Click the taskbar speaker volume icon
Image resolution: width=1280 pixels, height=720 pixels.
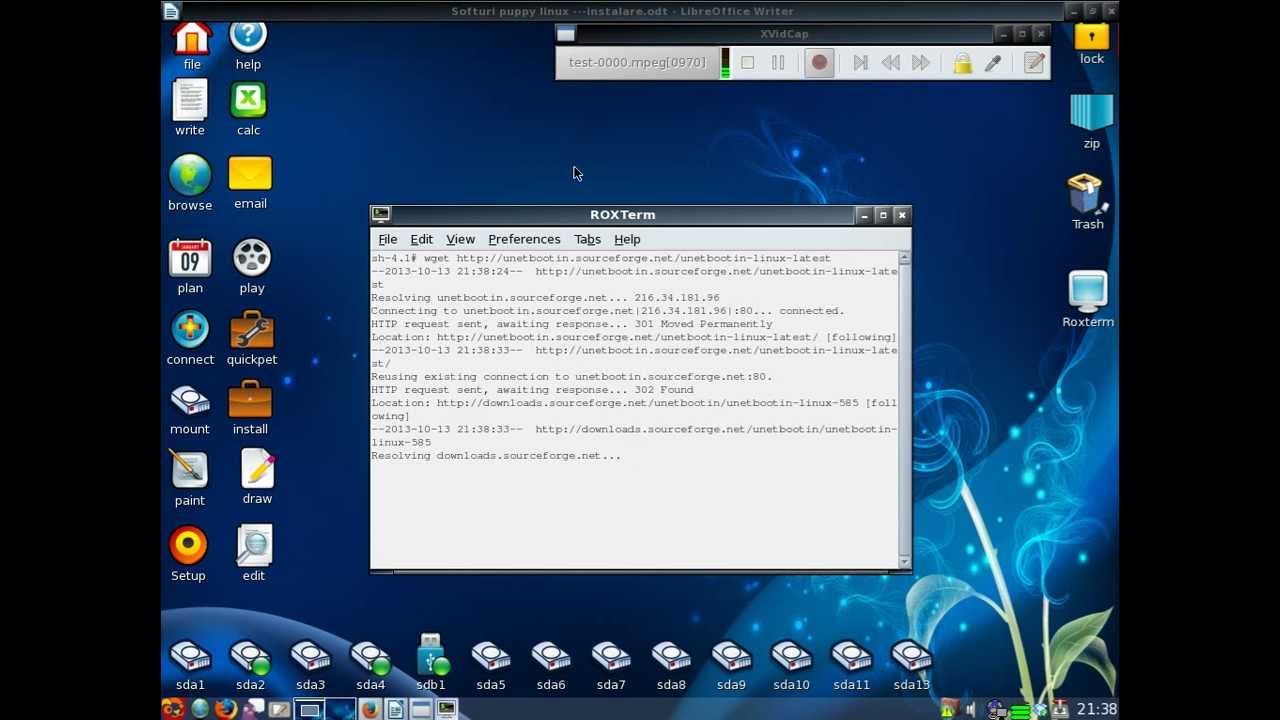tap(969, 710)
